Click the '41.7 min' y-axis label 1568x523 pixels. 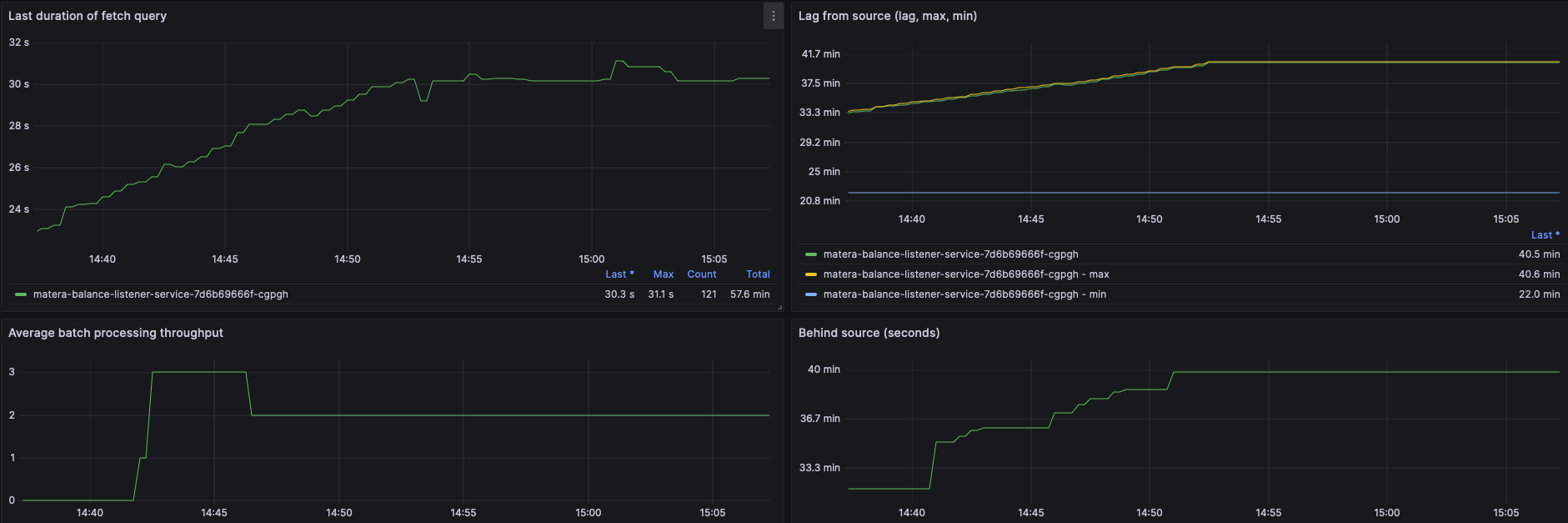[x=820, y=54]
